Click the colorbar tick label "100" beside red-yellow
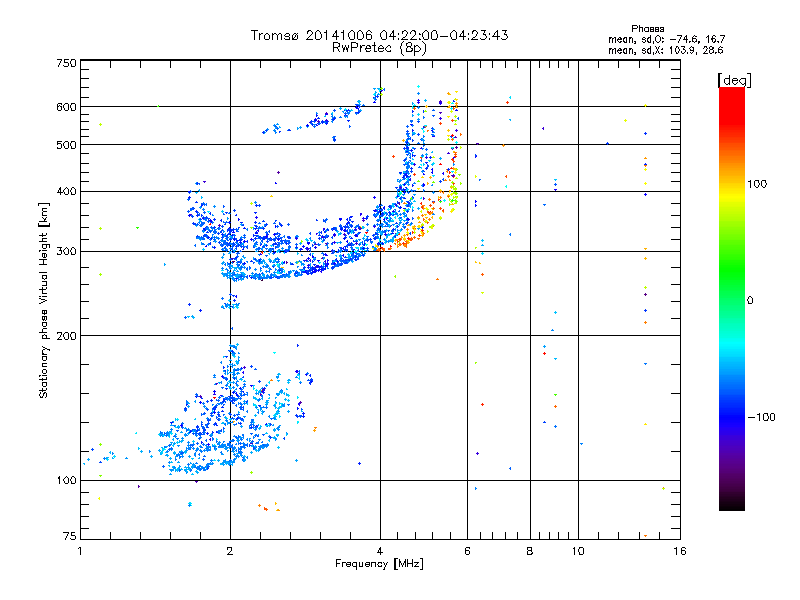Image resolution: width=800 pixels, height=600 pixels. pos(757,184)
